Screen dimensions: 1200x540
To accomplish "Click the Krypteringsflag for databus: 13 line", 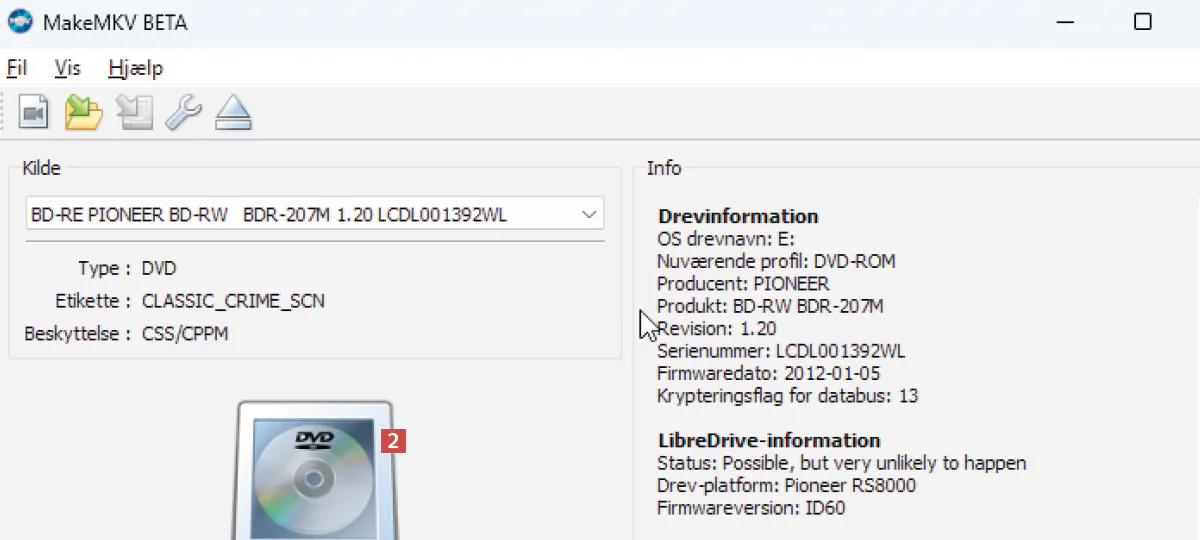I will pyautogui.click(x=787, y=396).
